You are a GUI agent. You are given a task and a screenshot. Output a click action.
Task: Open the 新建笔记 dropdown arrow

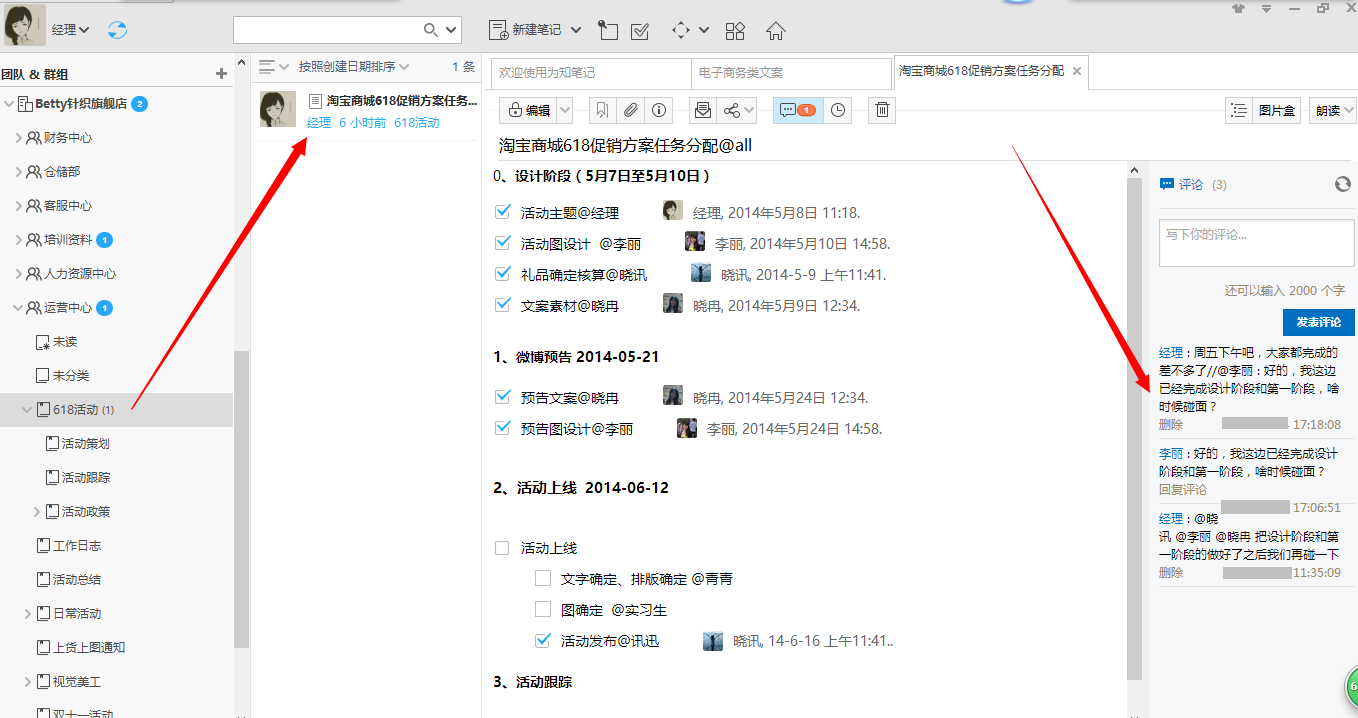[576, 30]
